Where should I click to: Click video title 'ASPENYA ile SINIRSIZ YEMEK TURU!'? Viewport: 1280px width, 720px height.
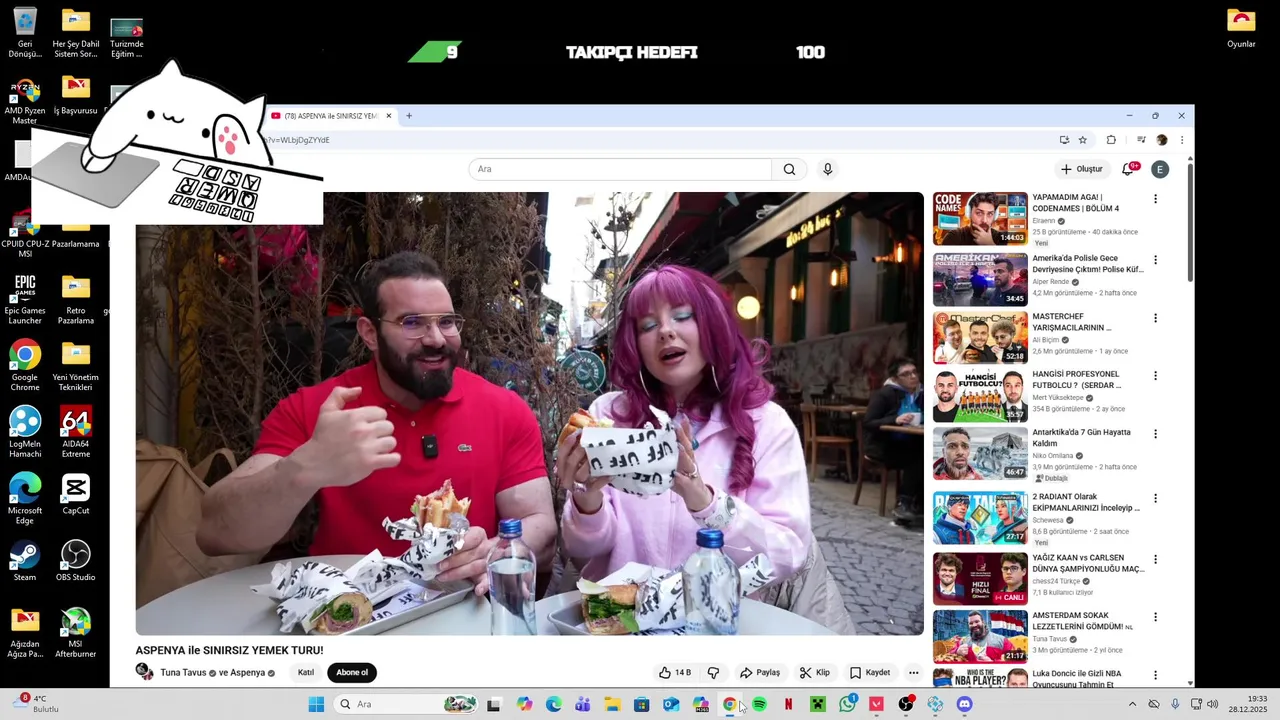point(229,650)
